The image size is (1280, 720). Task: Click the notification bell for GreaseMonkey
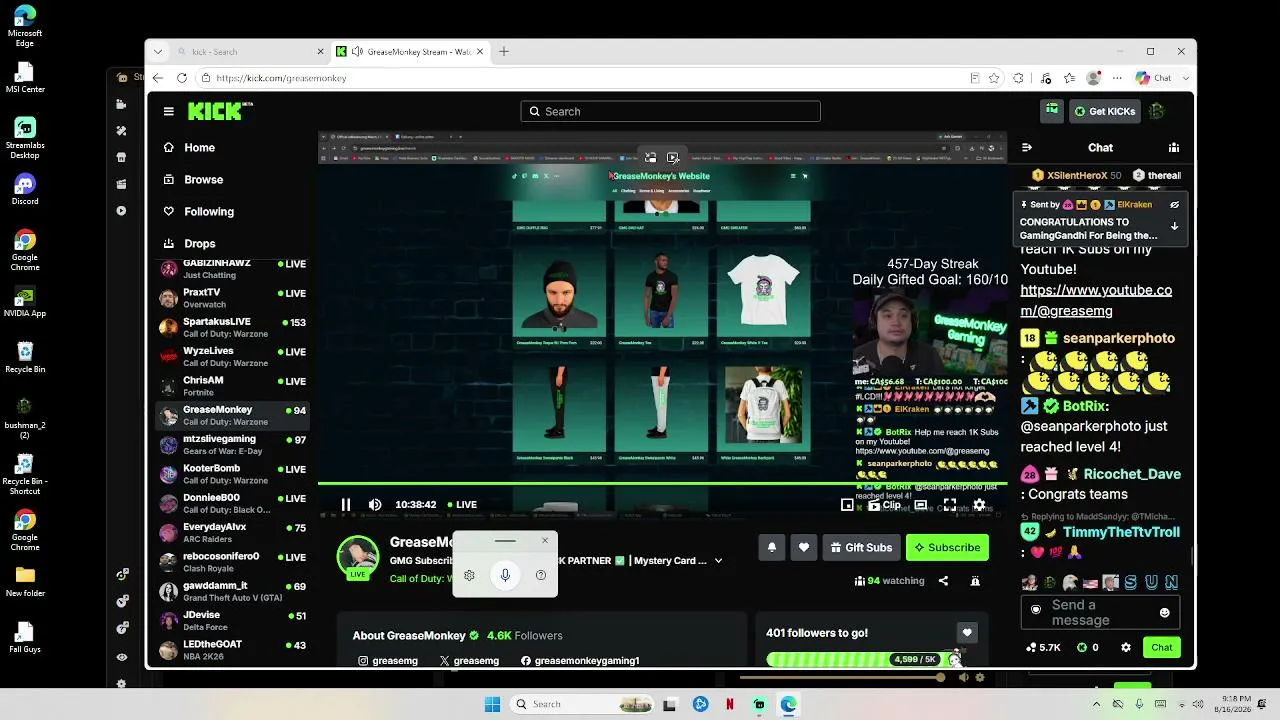coord(771,547)
